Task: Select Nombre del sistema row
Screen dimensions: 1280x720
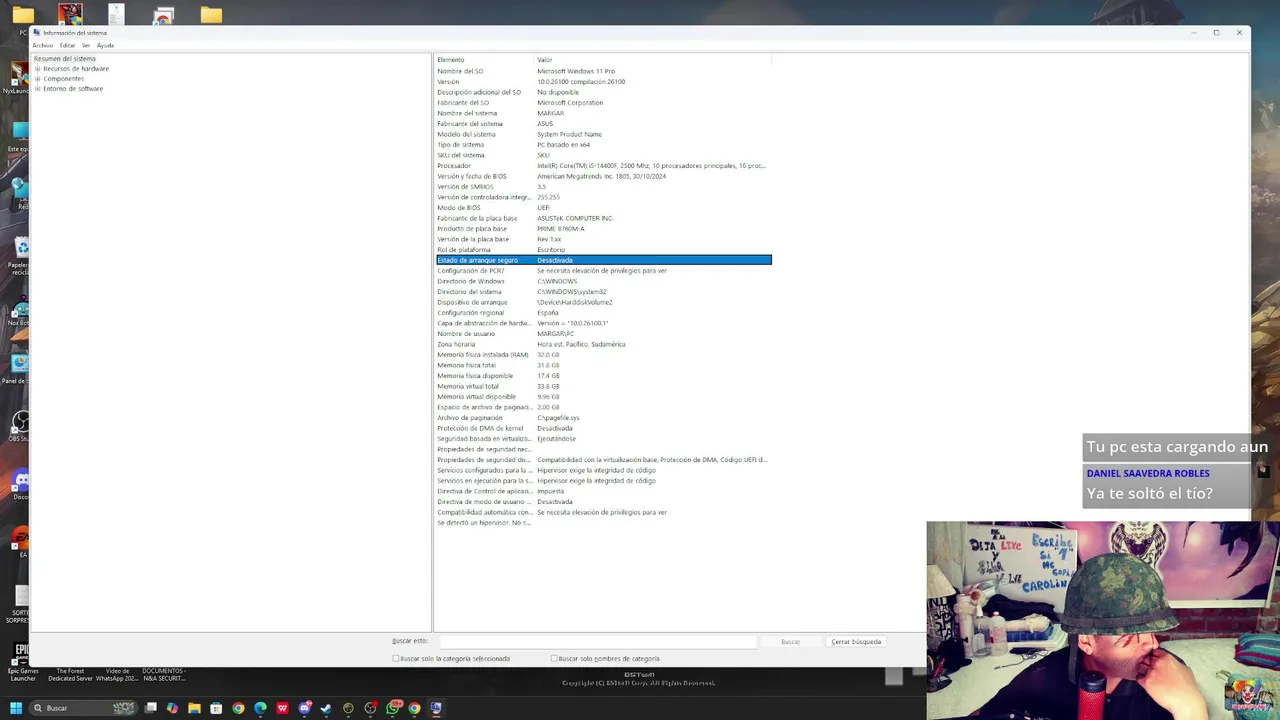Action: tap(604, 113)
